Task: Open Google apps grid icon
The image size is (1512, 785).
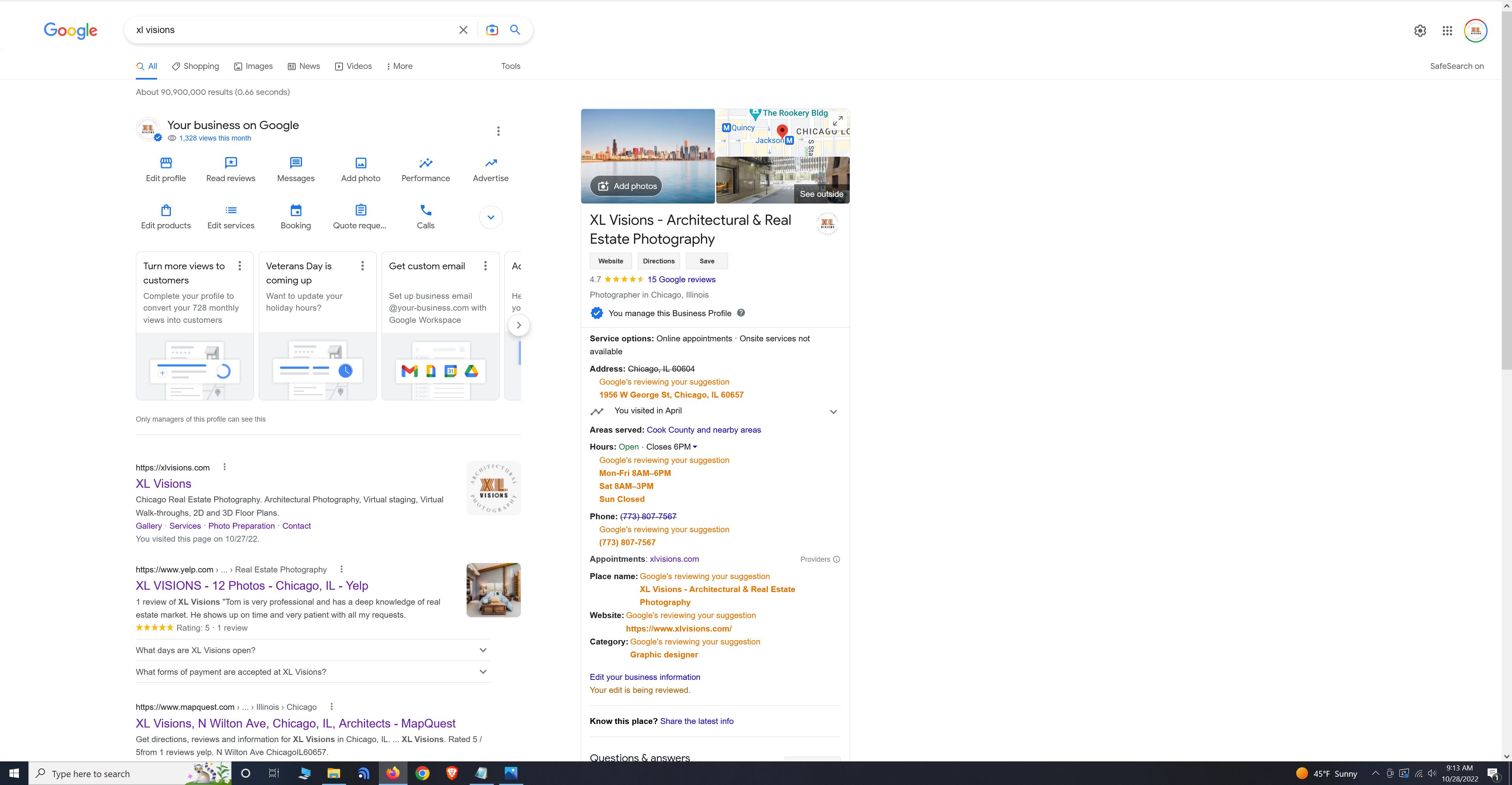Action: [1447, 30]
